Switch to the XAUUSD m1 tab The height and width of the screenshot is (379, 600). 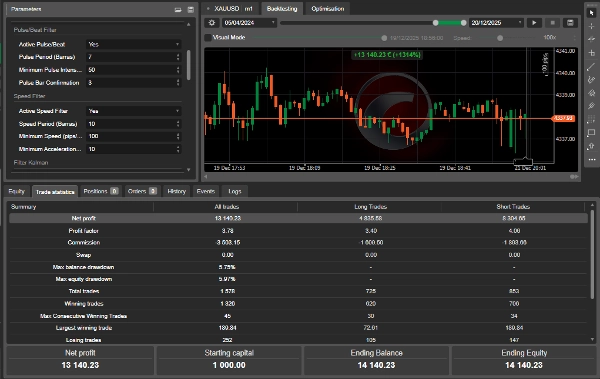tap(230, 9)
